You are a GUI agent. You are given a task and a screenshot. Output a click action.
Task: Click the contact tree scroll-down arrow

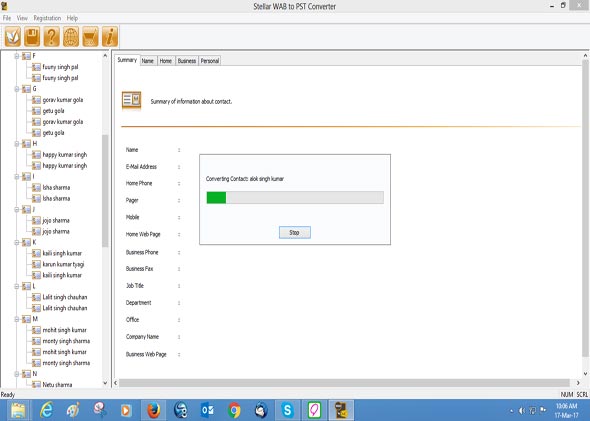pyautogui.click(x=105, y=383)
